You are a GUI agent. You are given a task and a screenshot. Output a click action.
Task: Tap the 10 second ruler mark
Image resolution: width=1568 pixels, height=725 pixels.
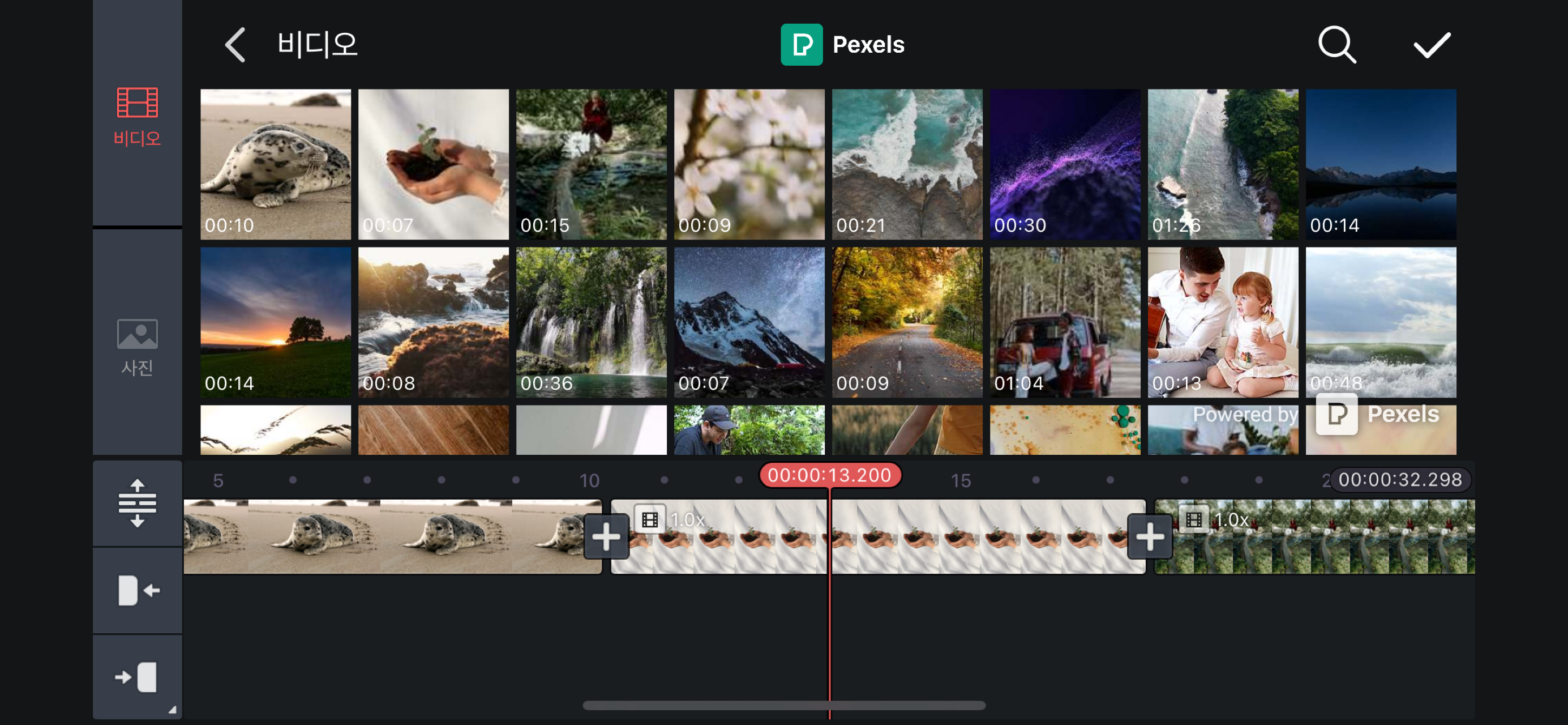(x=589, y=481)
